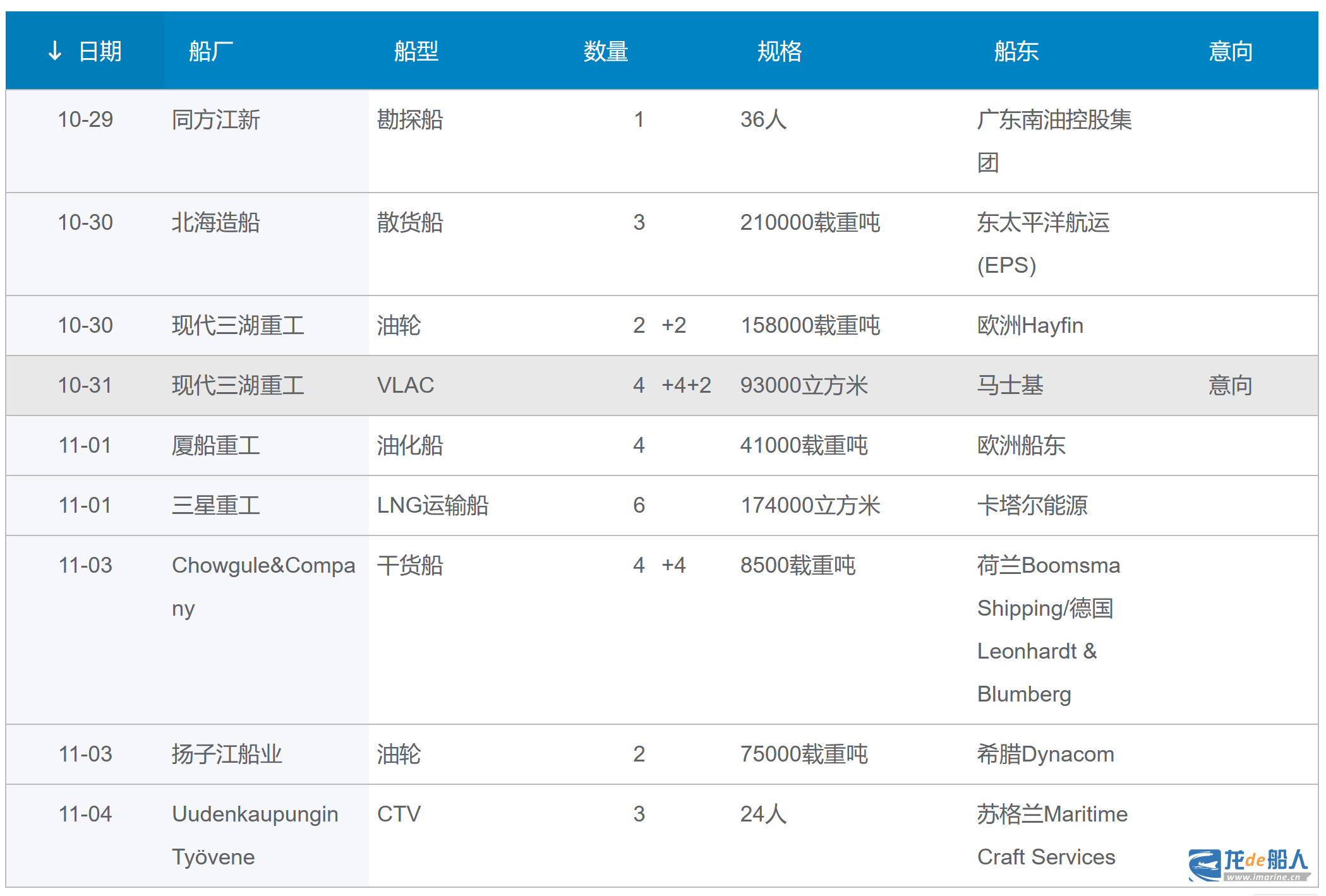Select the 扬子江船业 shipyard cell
Screen dimensions: 1326x896
tap(227, 754)
